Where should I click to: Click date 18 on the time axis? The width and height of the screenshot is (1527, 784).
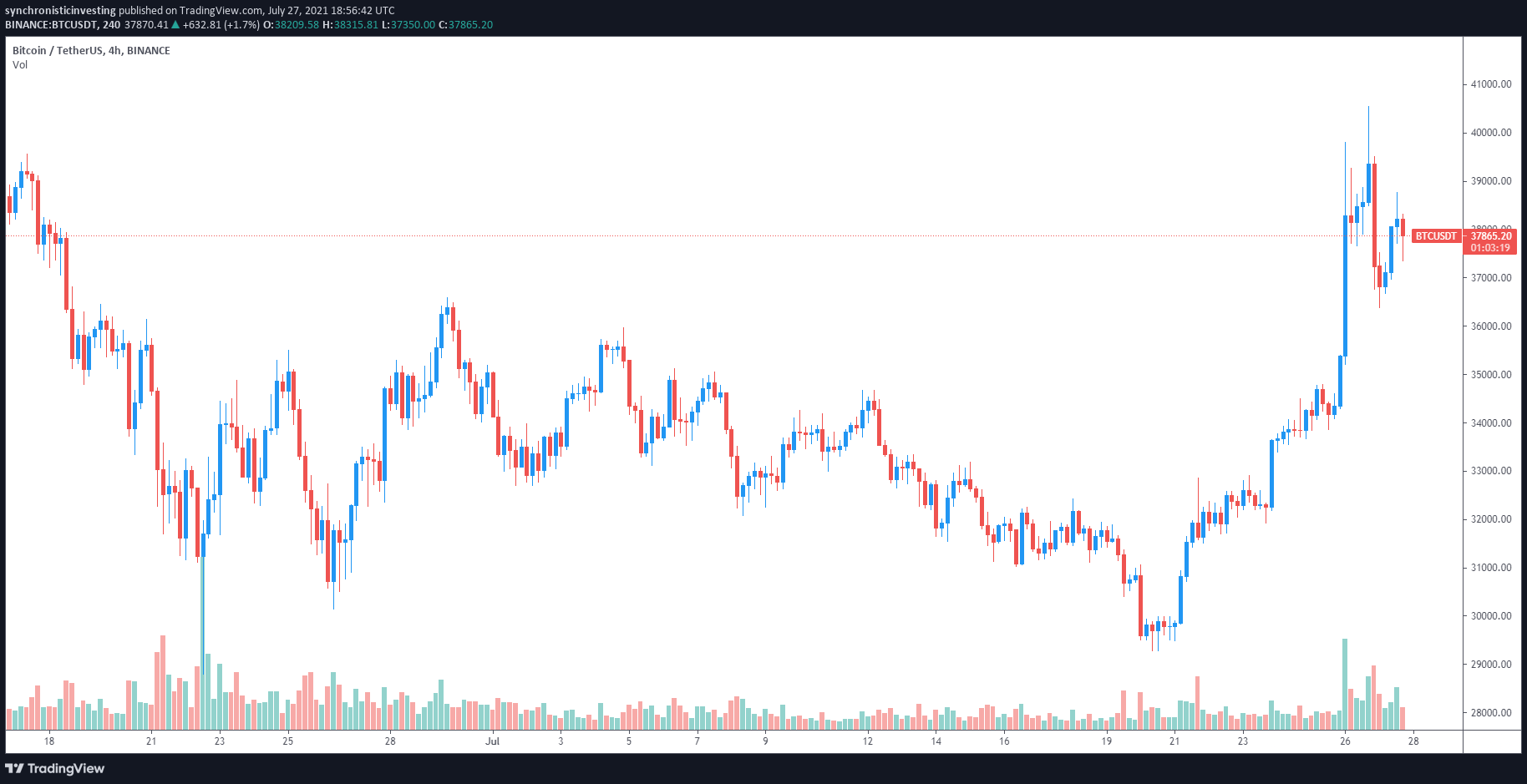click(49, 741)
